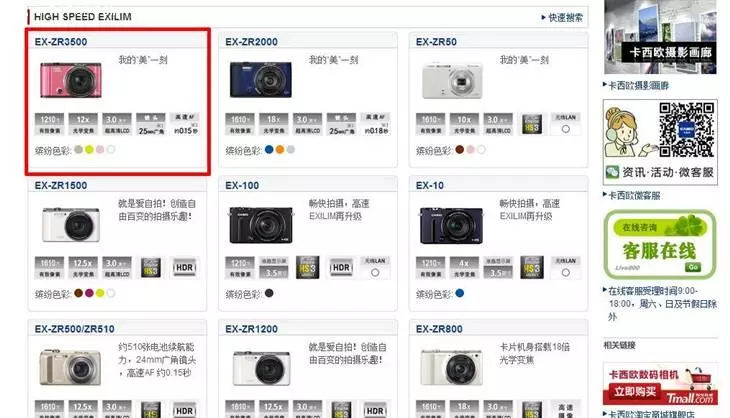
Task: Open the 卡西欧摄影画廊 arrow link
Action: 636,85
